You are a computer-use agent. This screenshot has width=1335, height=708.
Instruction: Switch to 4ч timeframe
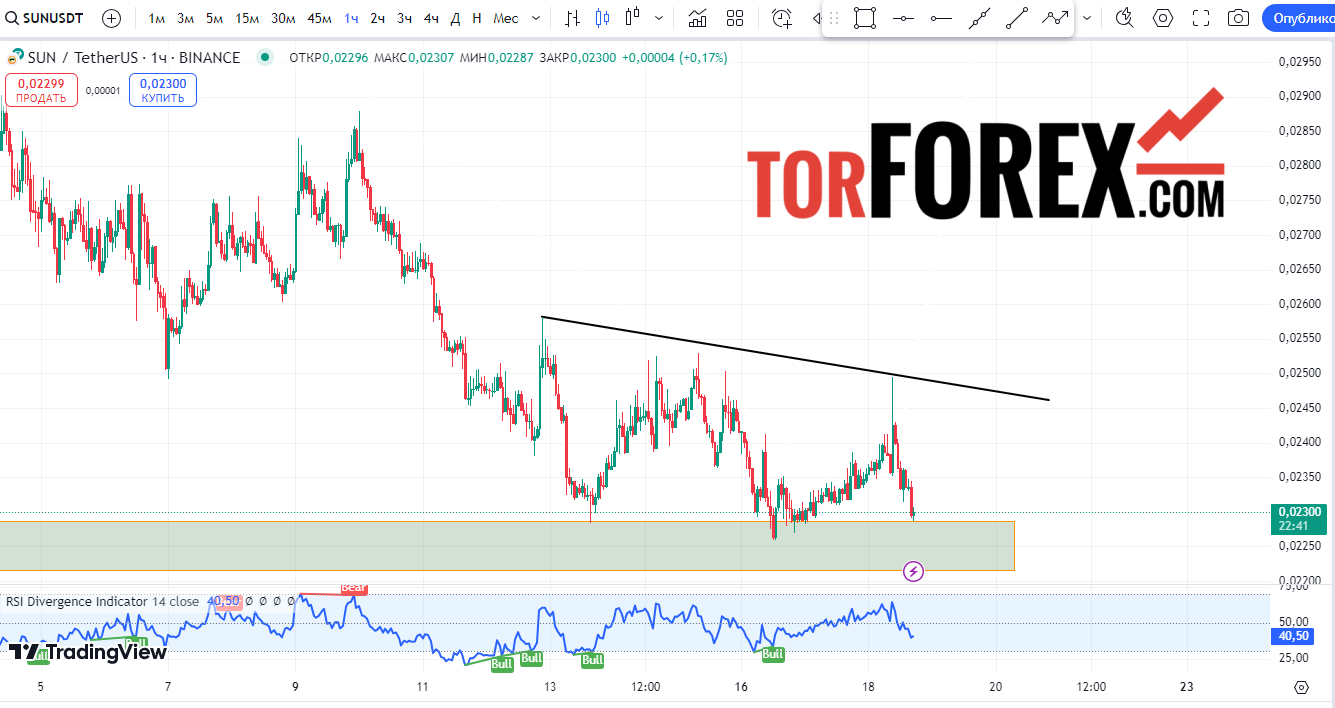click(431, 18)
